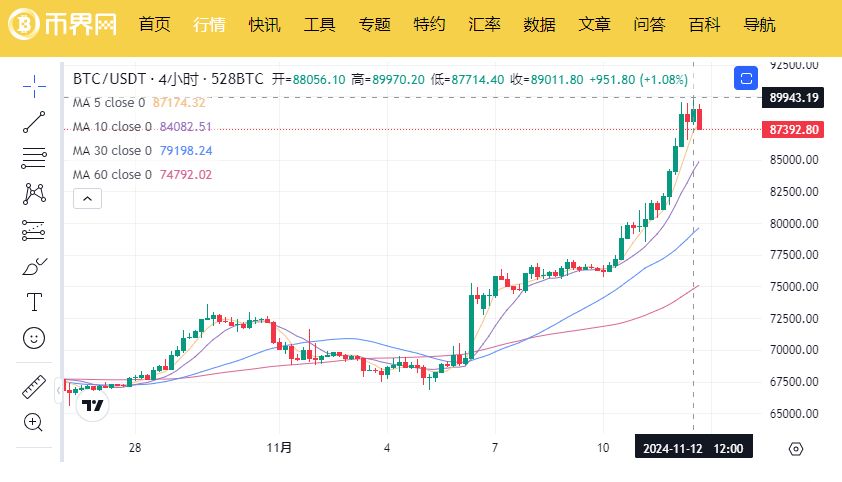Choose the XABCD pattern tool
Image resolution: width=842 pixels, height=482 pixels.
tap(34, 194)
